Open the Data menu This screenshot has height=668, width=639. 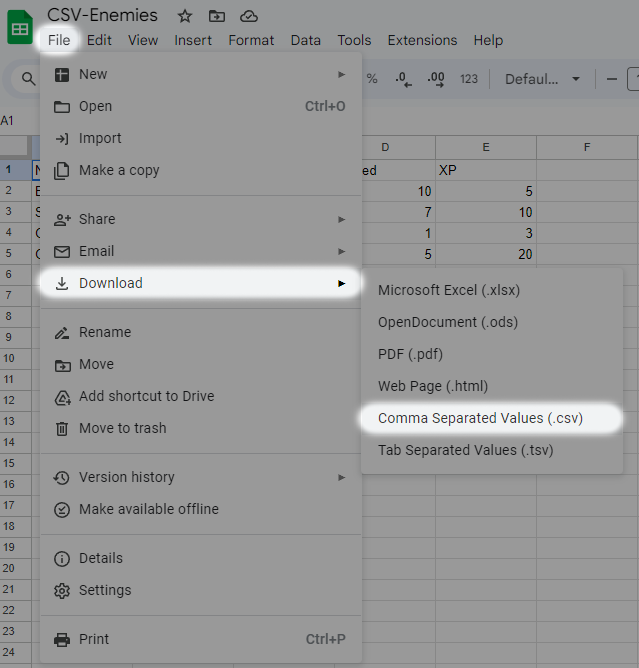[305, 40]
